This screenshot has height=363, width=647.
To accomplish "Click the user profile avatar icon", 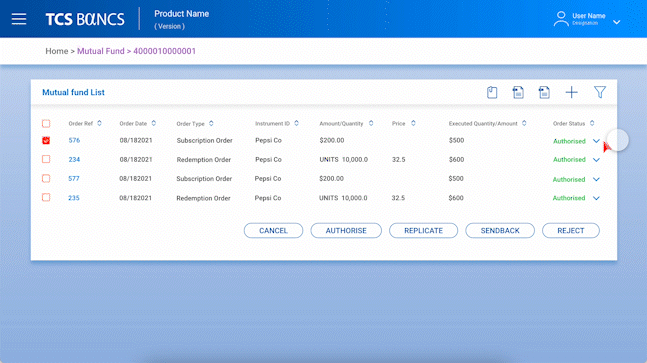I will point(561,19).
